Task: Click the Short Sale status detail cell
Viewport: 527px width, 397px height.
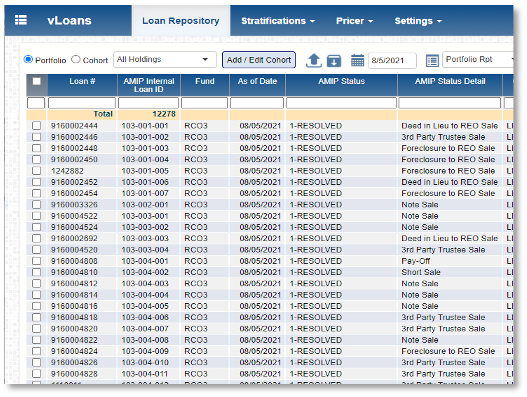Action: [x=421, y=272]
